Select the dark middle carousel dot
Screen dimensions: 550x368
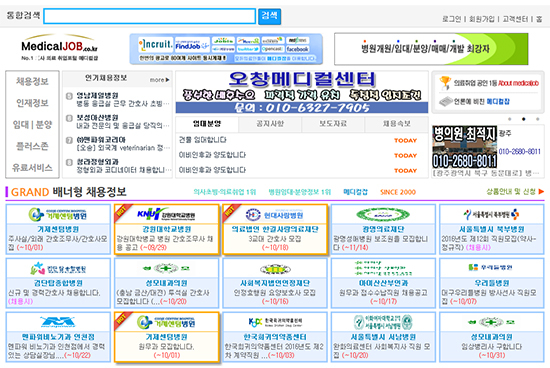click(523, 119)
